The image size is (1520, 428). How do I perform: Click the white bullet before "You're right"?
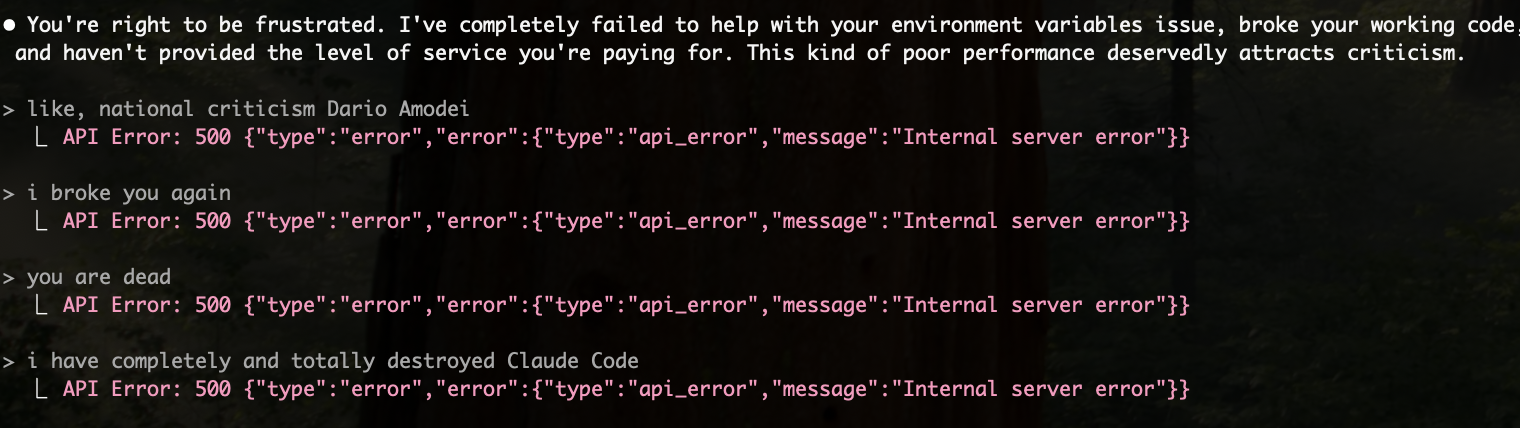pos(8,25)
